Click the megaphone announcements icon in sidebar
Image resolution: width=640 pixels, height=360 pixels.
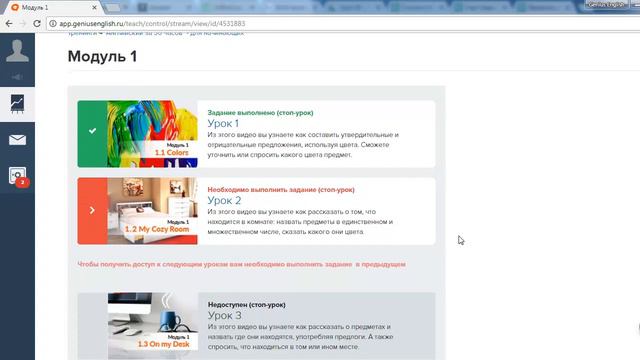click(17, 77)
